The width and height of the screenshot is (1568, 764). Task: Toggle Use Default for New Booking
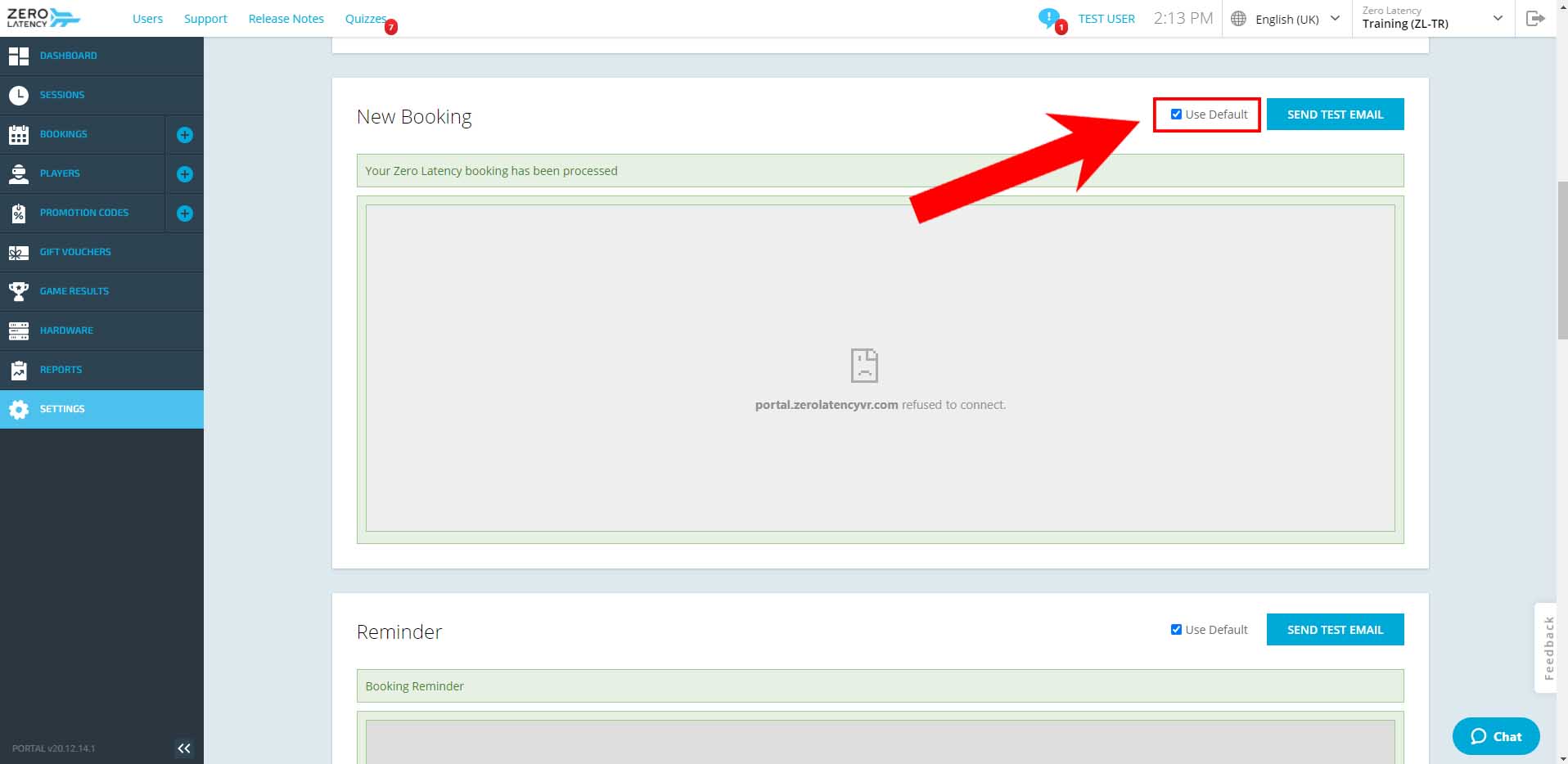[x=1176, y=115]
